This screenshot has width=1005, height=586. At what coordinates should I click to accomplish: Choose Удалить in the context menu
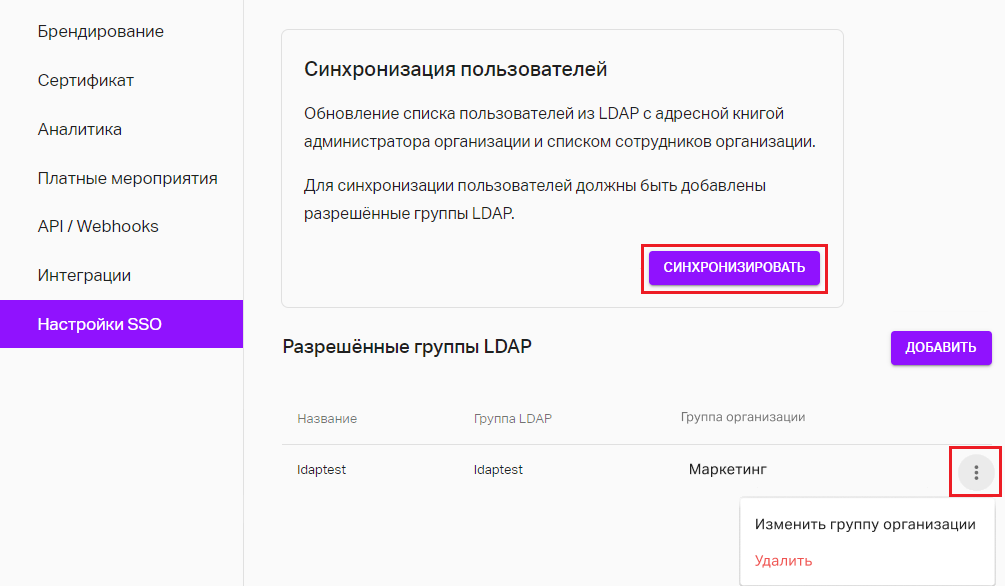(x=783, y=561)
